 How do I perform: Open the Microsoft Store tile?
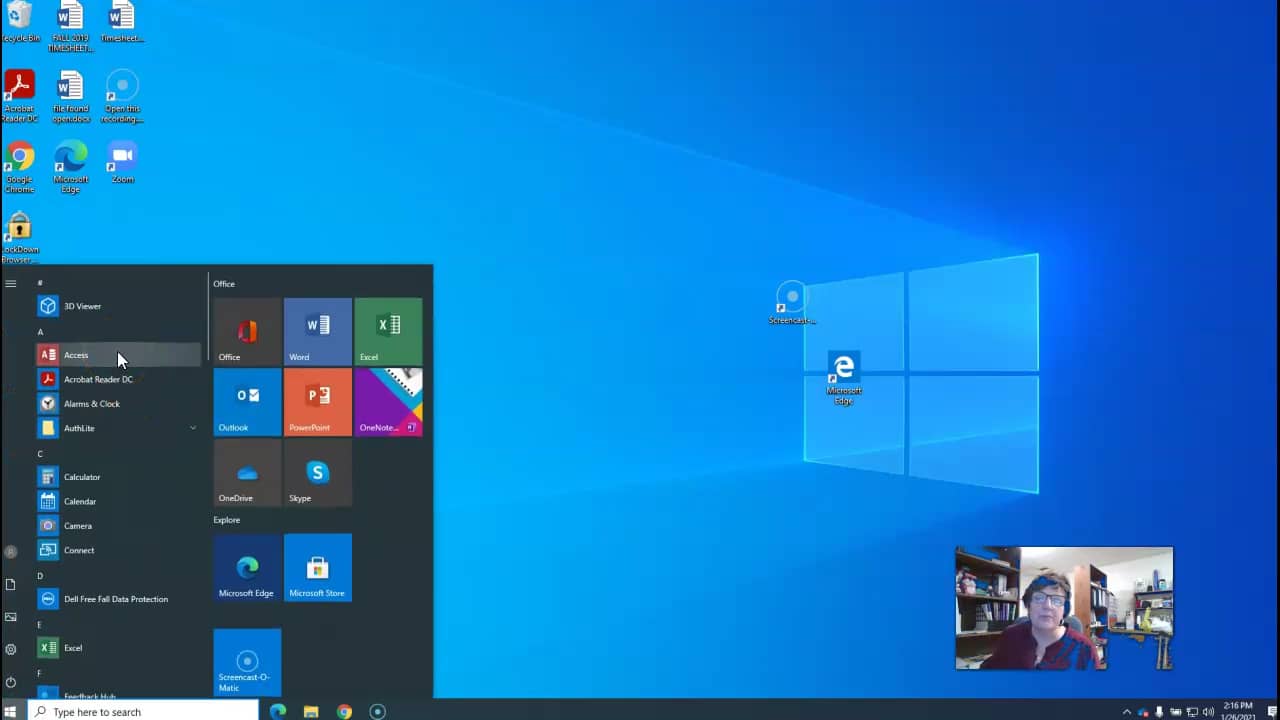click(318, 567)
